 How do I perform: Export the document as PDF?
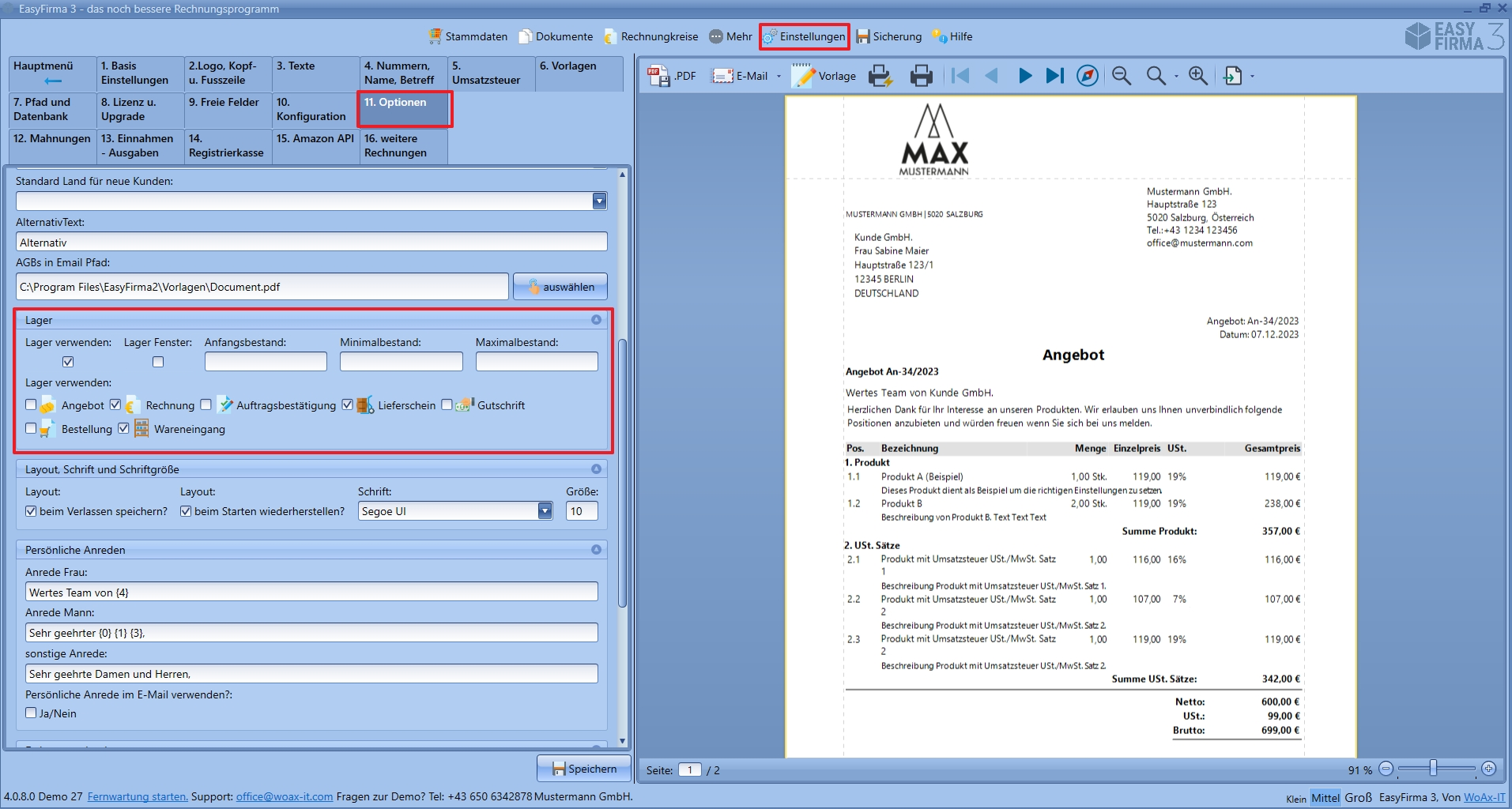pos(672,76)
